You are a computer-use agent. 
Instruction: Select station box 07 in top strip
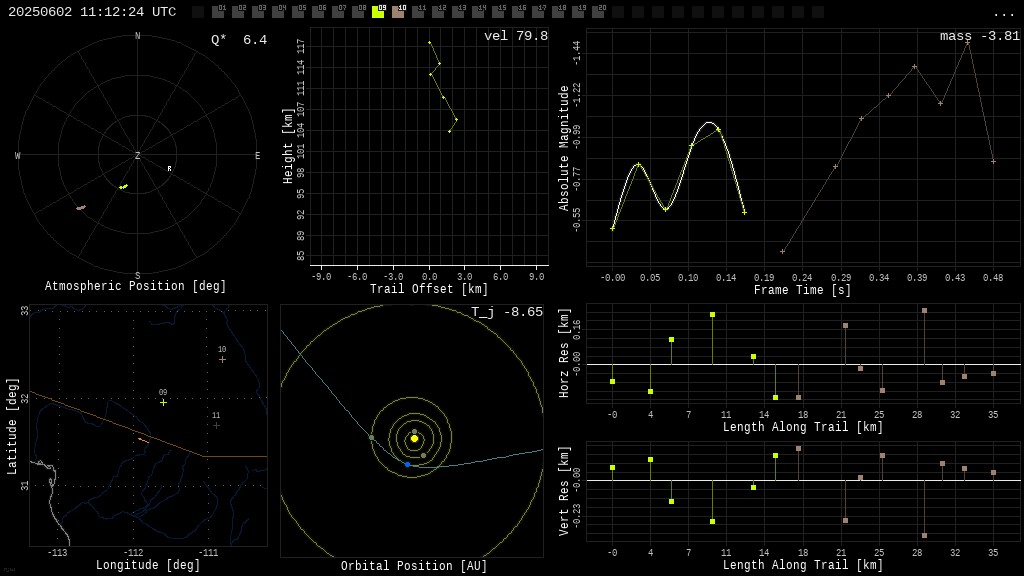(338, 12)
